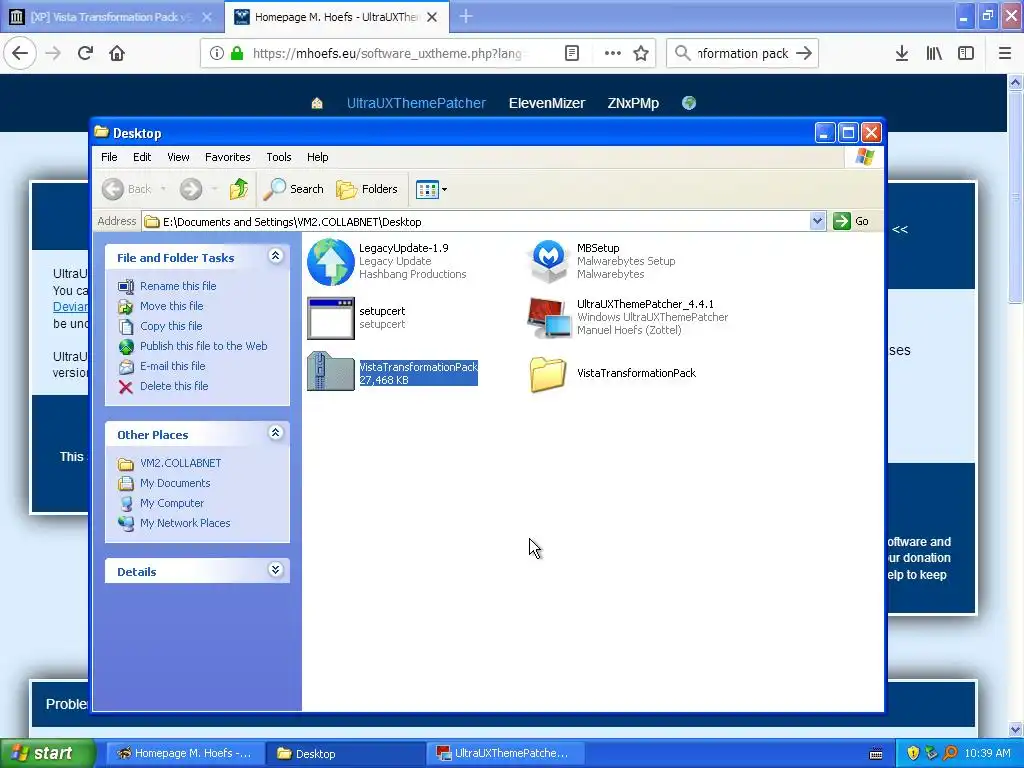Click the website globe language icon
1024x768 pixels.
coord(689,103)
